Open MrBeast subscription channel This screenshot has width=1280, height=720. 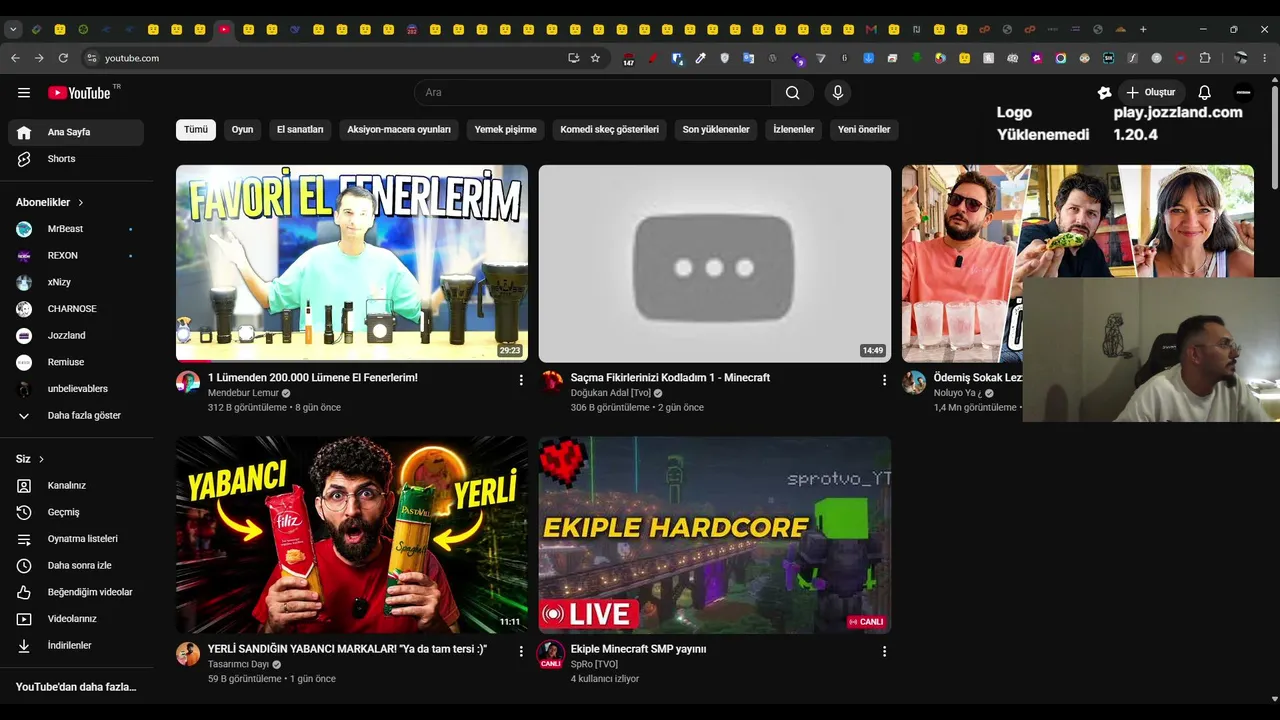pyautogui.click(x=76, y=229)
